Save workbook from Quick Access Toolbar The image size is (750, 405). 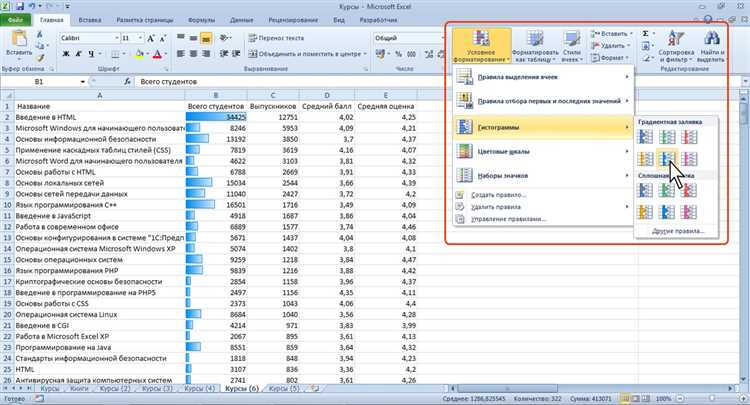(x=20, y=7)
